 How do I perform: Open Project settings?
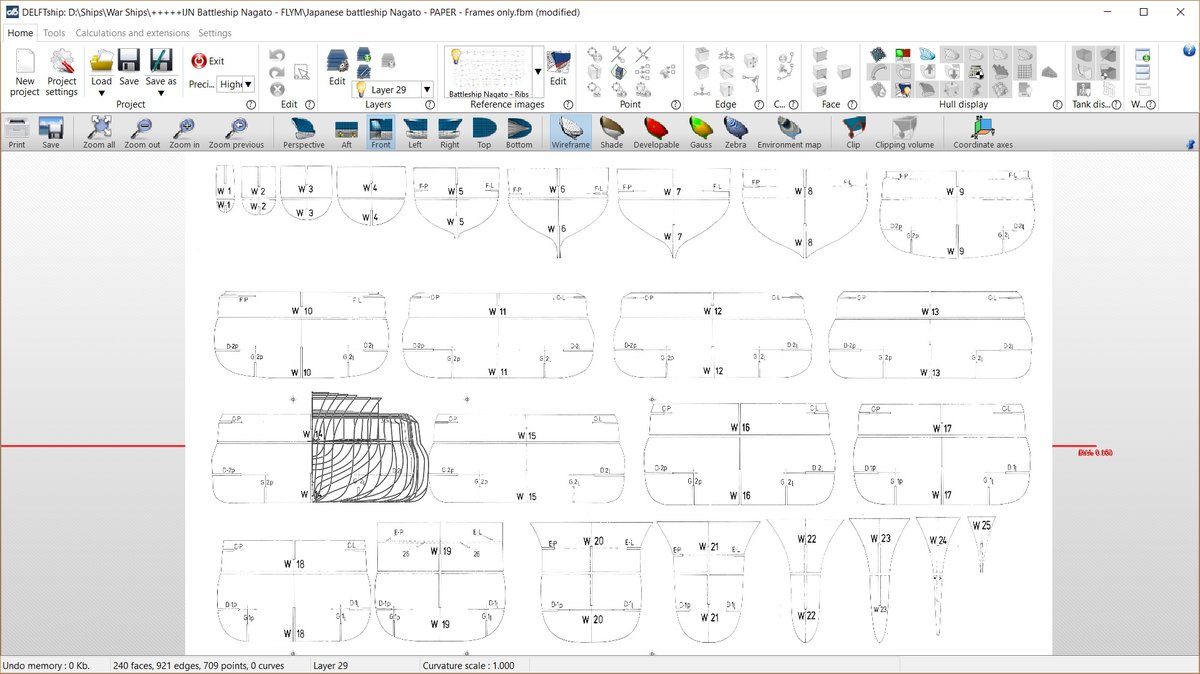61,71
